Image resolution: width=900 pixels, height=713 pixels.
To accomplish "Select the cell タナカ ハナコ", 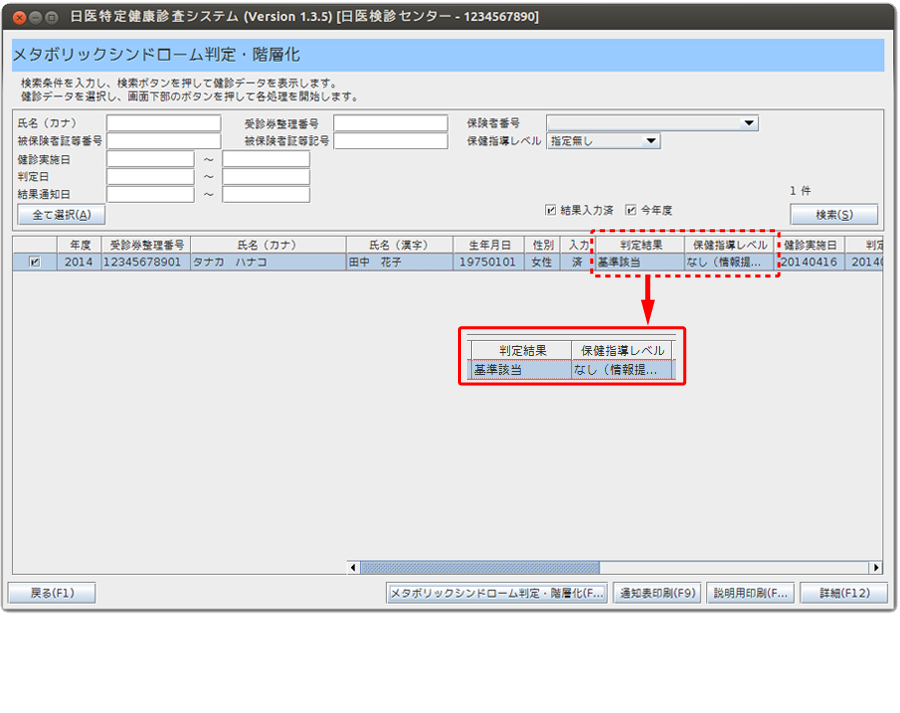I will point(268,262).
